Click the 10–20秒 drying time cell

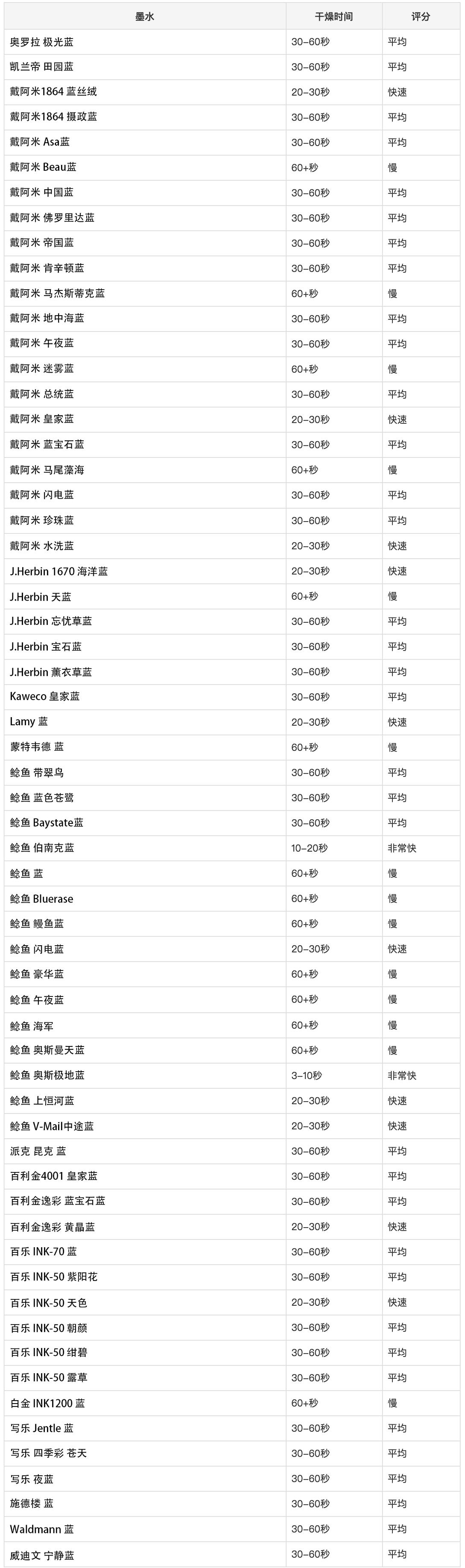pyautogui.click(x=309, y=848)
